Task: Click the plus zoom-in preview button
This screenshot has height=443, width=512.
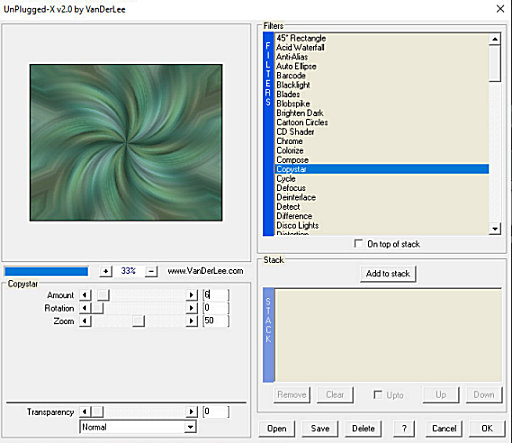Action: [106, 271]
